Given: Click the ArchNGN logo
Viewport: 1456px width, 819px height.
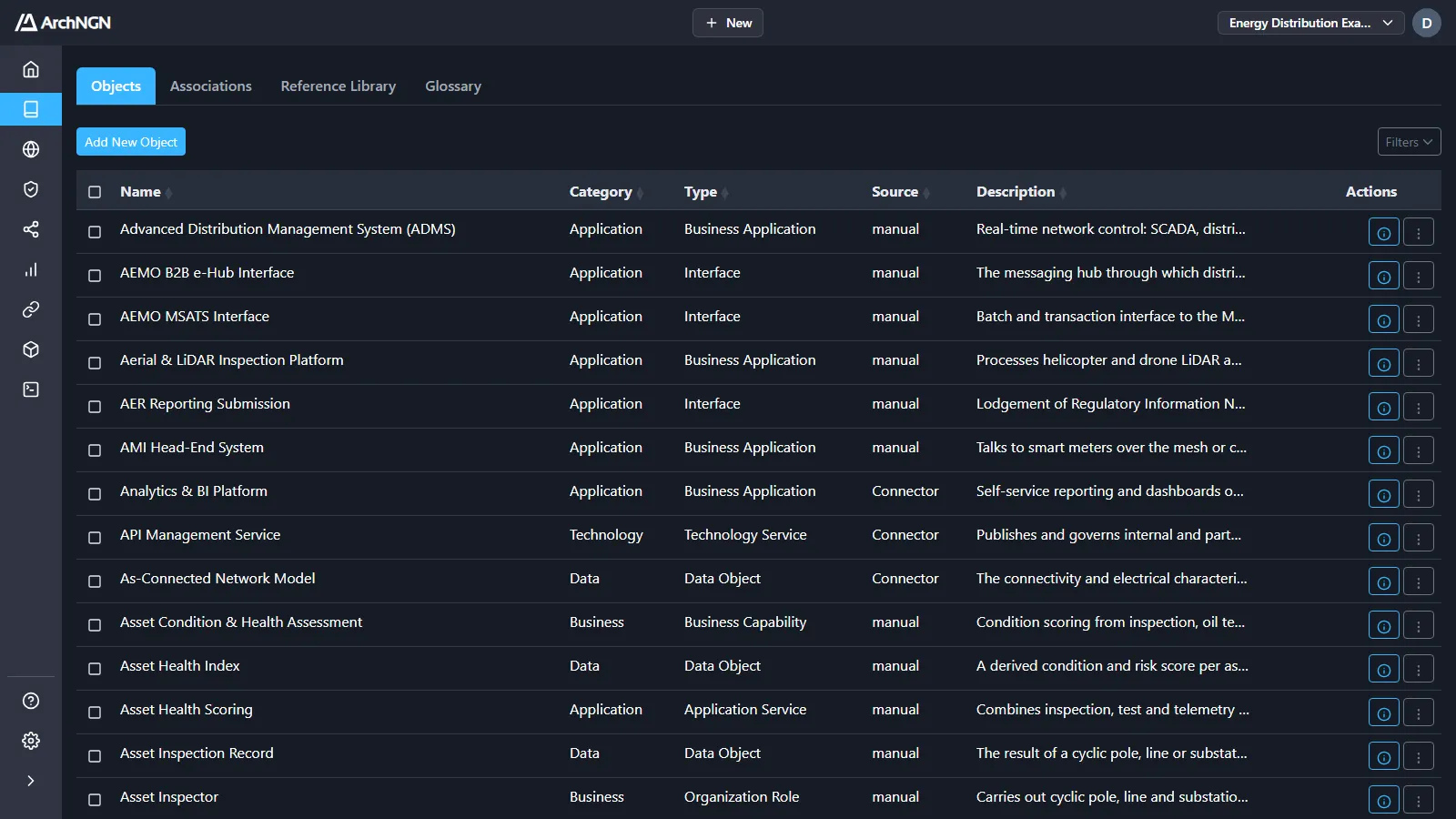Looking at the screenshot, I should coord(63,23).
